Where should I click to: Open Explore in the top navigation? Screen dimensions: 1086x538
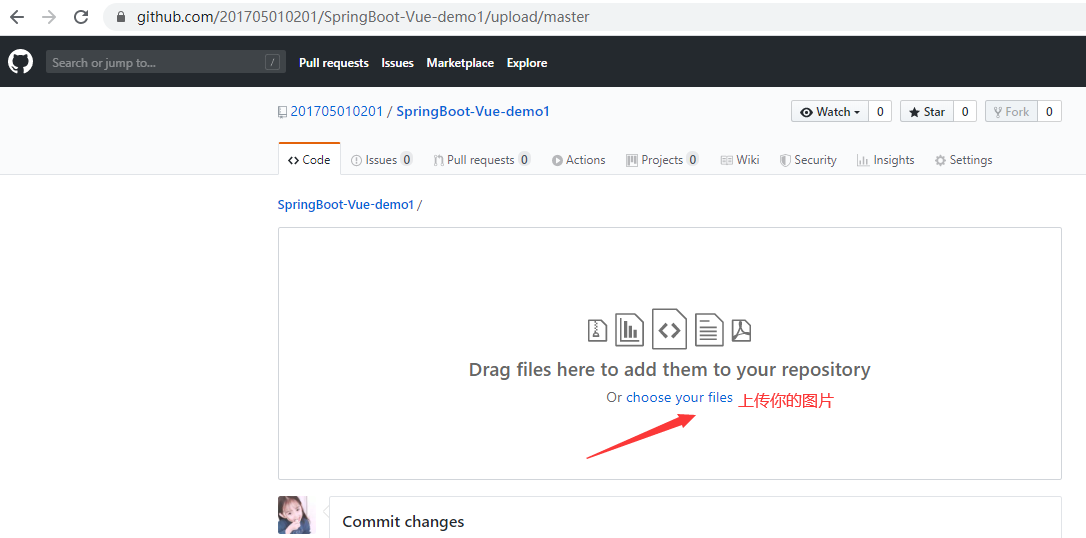[x=527, y=63]
